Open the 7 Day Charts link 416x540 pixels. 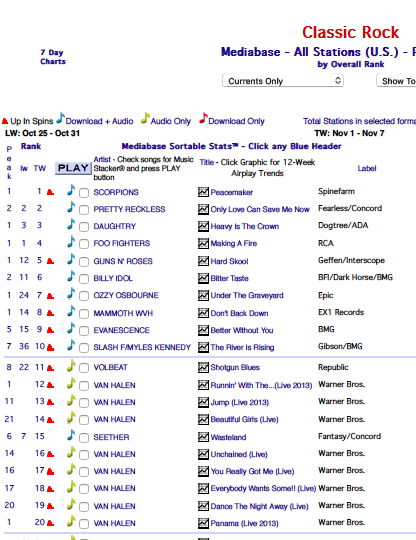53,57
